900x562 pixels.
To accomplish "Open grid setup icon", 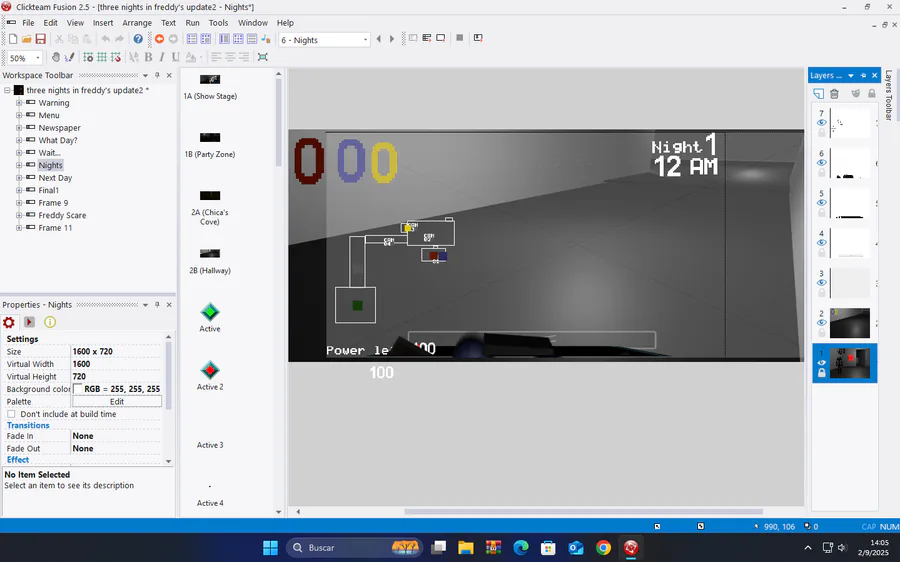I will [x=88, y=57].
